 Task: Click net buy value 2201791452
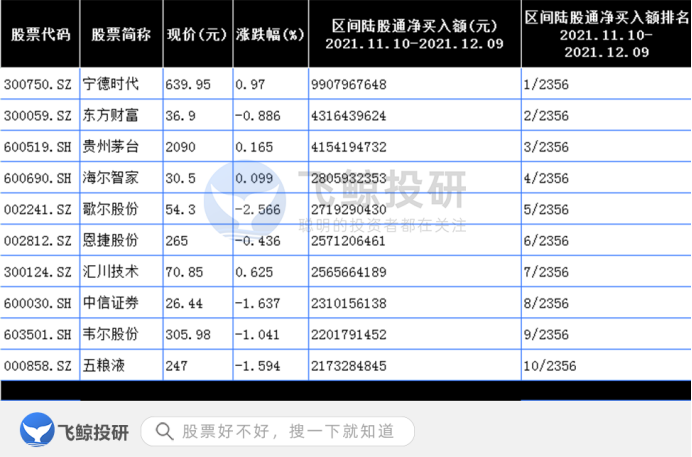[x=349, y=334]
